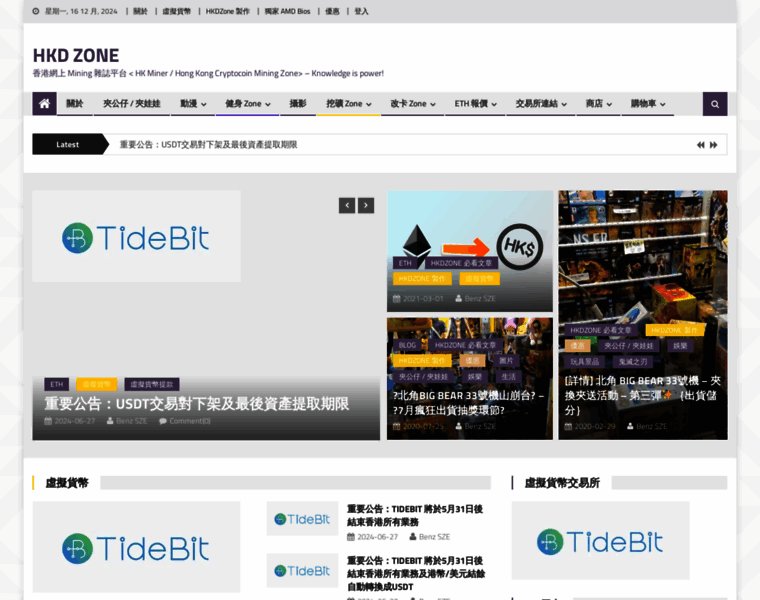Expand the 動漫 menu
Screen dimensions: 760x600
click(193, 104)
